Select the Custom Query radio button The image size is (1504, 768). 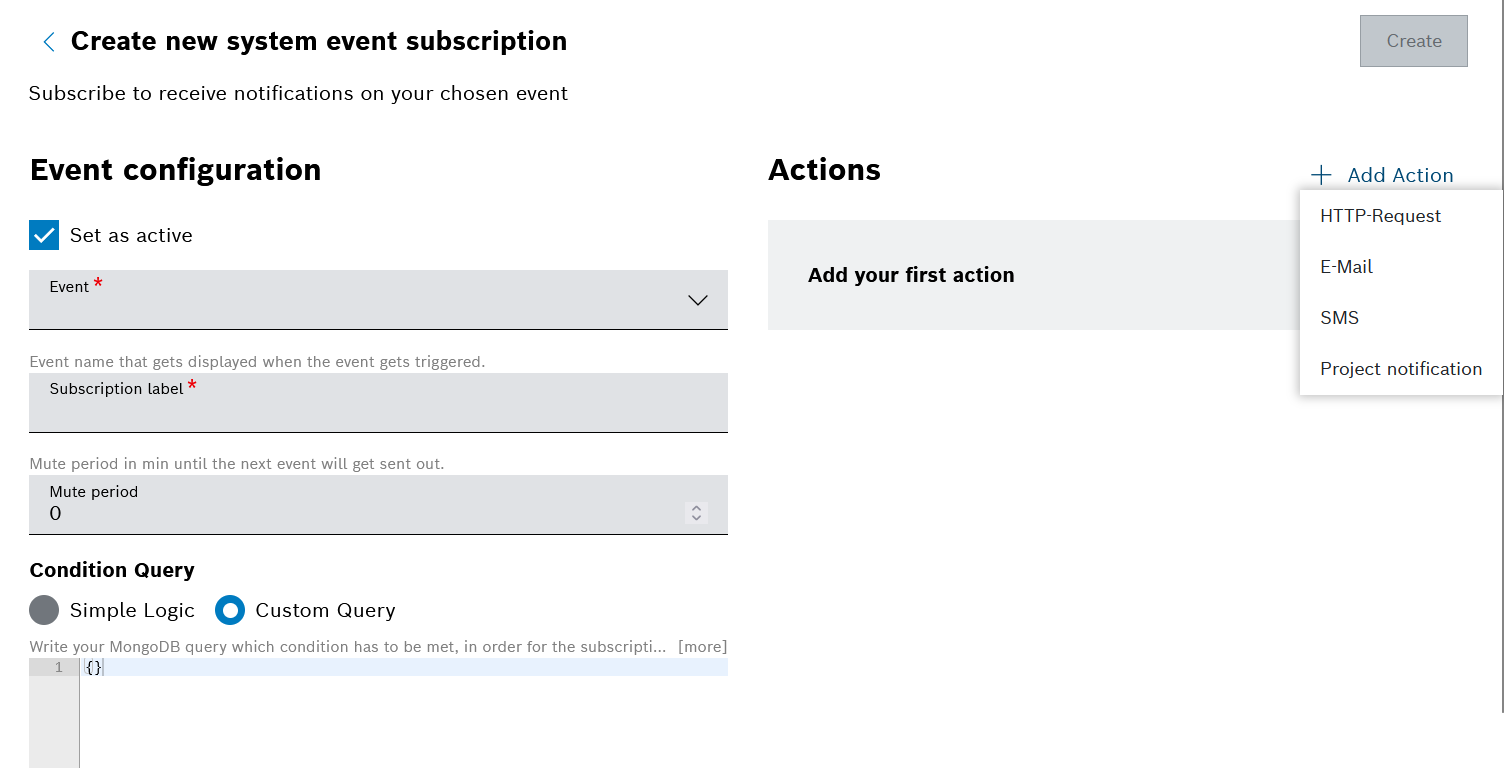(230, 610)
